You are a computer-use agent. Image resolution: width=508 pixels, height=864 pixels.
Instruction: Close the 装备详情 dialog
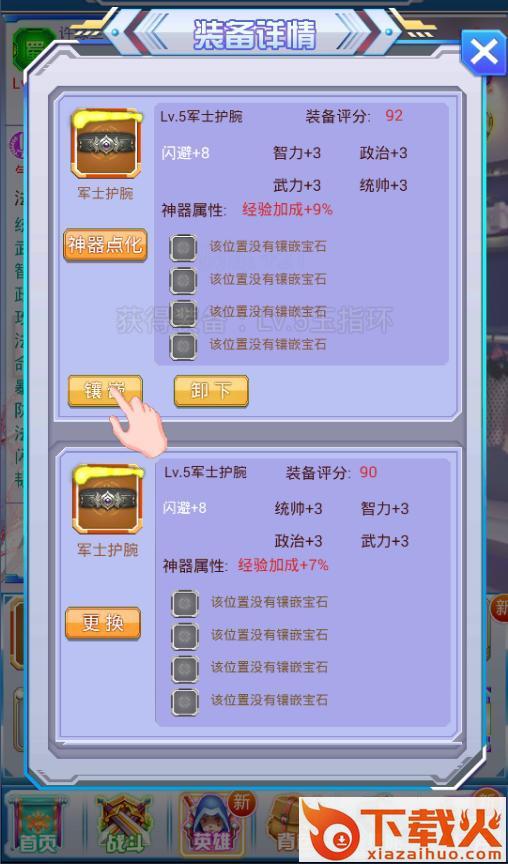tap(484, 52)
